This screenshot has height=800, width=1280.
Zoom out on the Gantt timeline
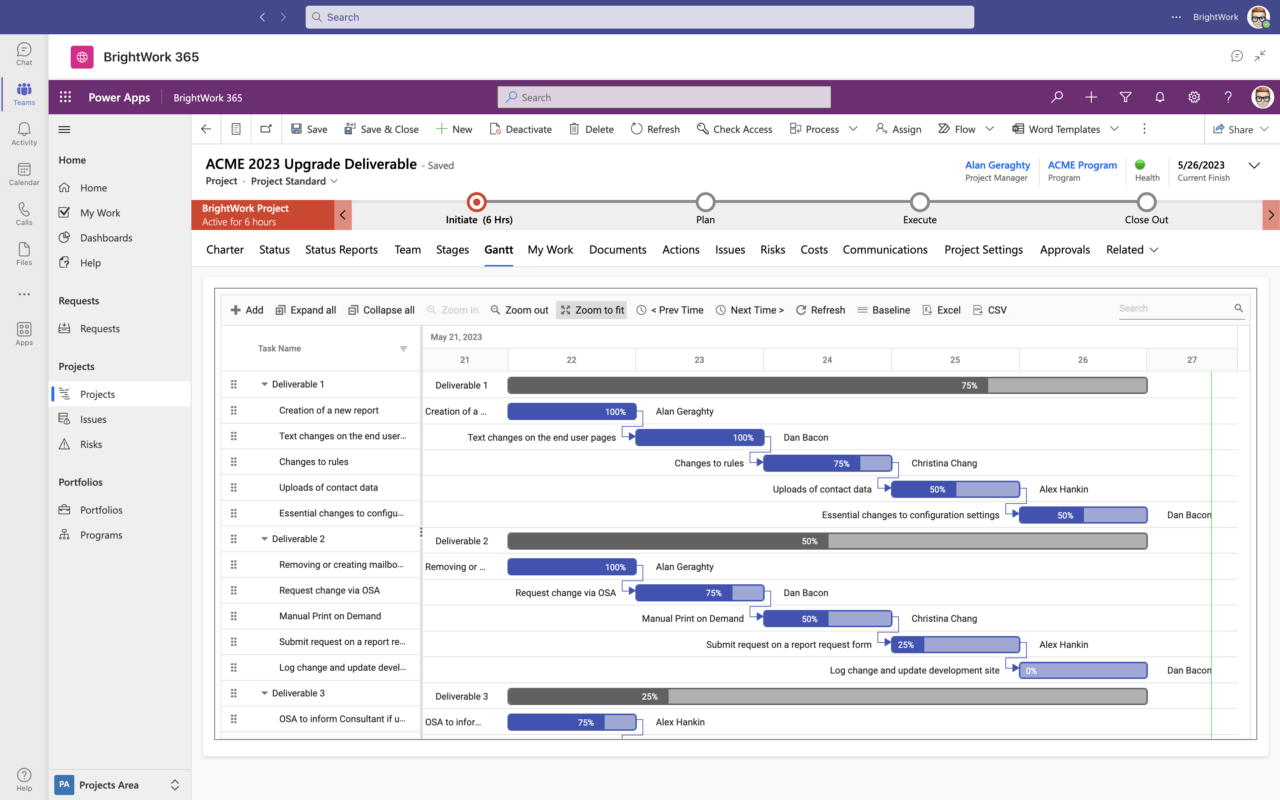point(519,310)
